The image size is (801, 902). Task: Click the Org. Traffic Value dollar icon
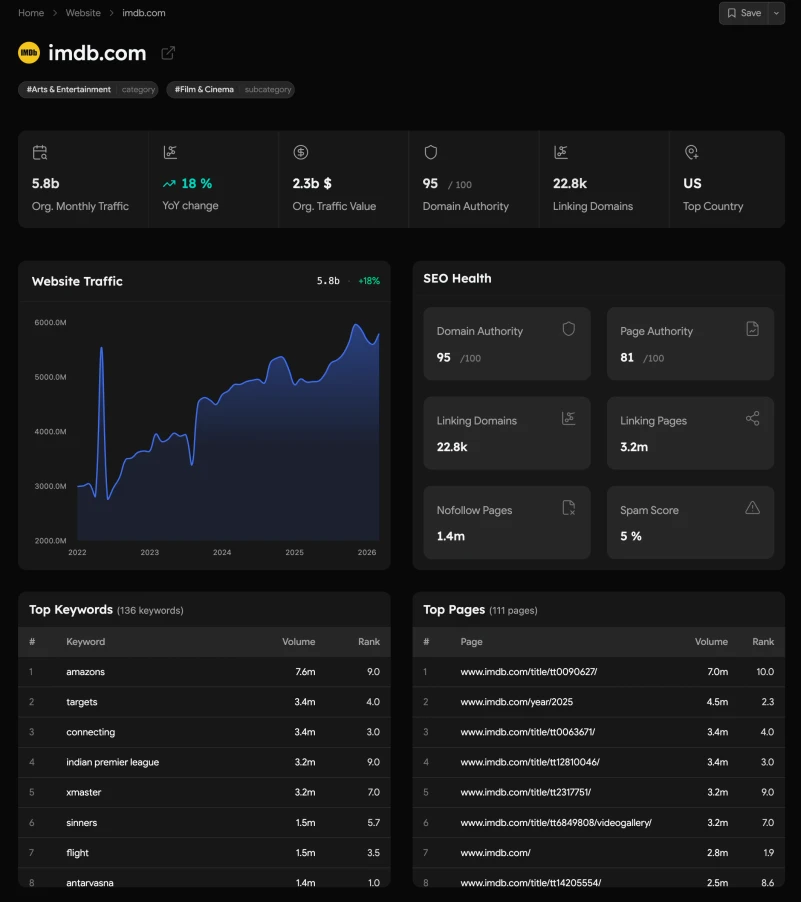300,152
